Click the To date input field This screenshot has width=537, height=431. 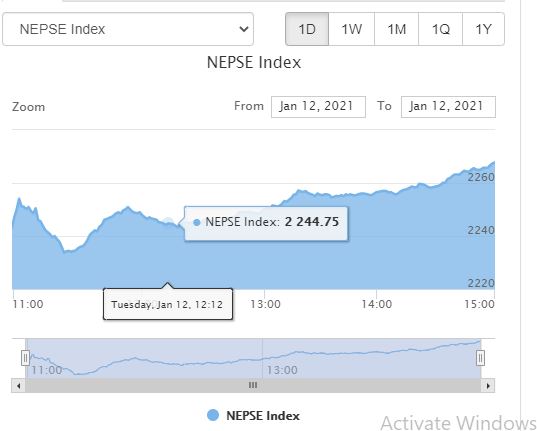(448, 107)
